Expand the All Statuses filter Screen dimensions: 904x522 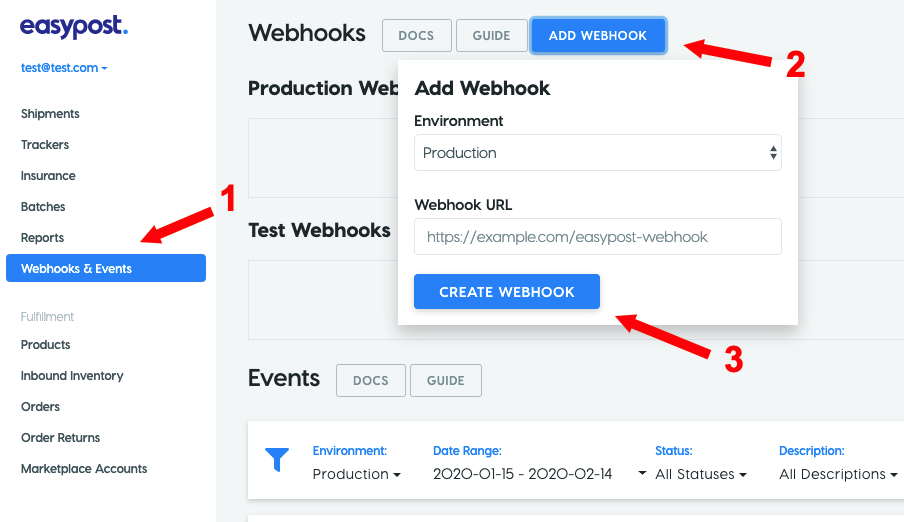click(x=700, y=474)
